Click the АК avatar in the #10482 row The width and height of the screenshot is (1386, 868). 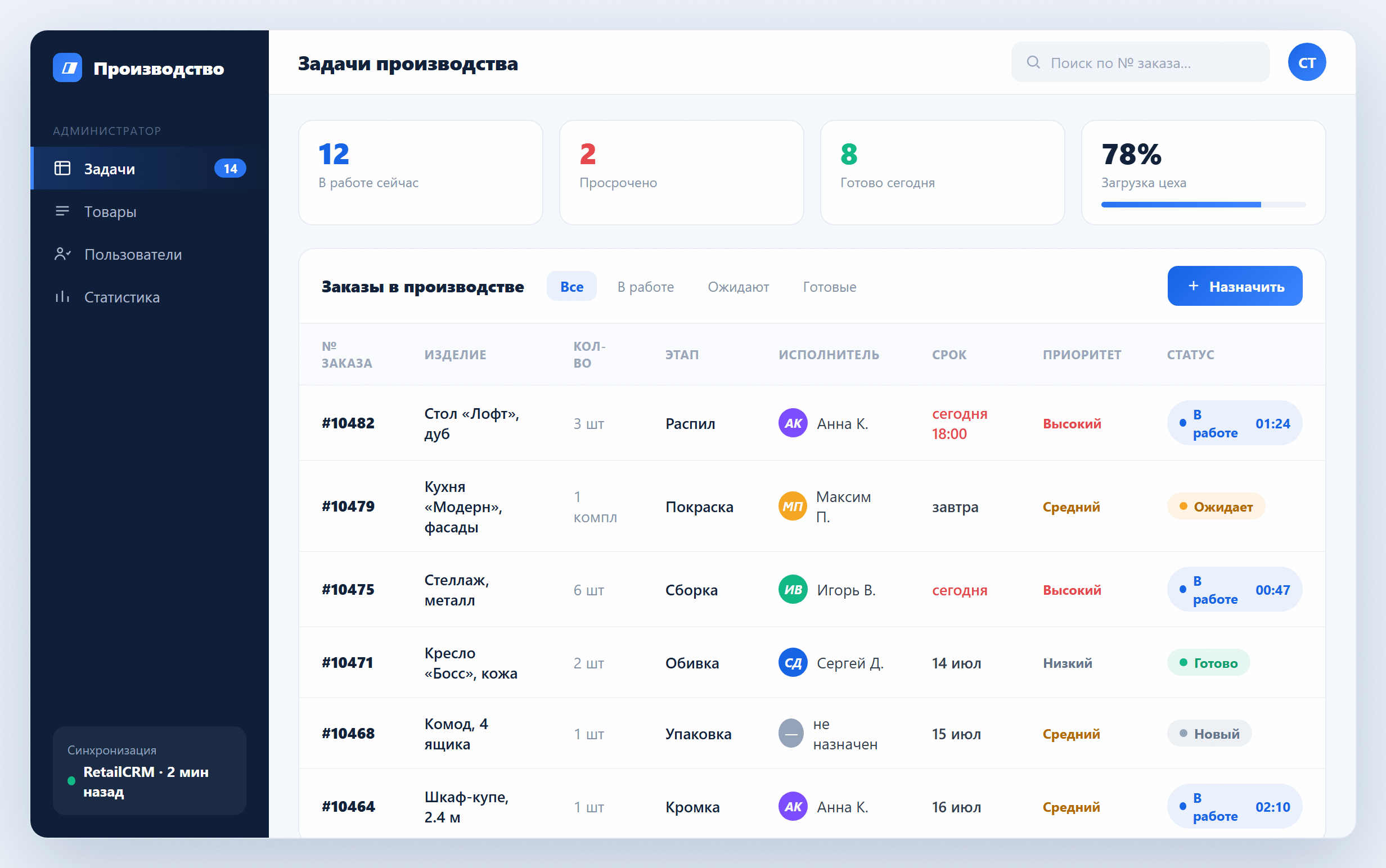pos(793,423)
